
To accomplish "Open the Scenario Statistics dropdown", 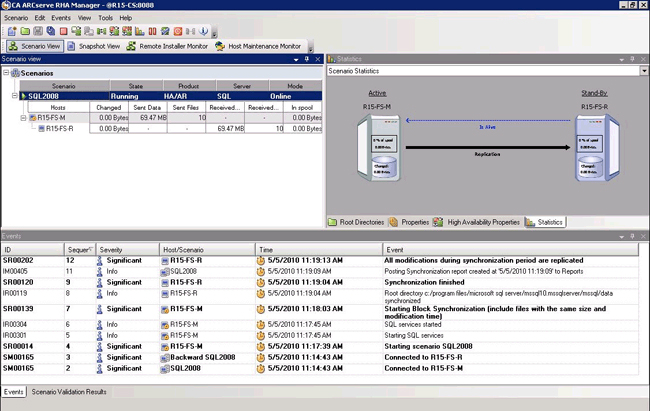I will [x=644, y=71].
